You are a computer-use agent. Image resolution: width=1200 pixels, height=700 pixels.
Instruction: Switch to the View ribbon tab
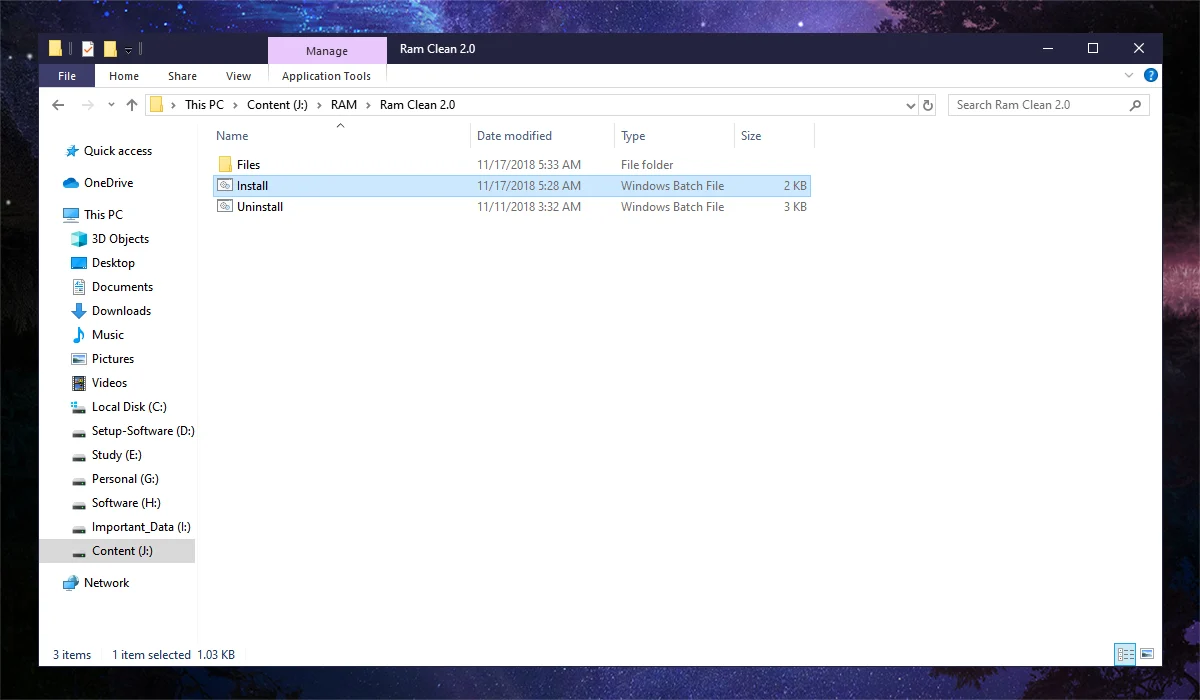pos(238,76)
